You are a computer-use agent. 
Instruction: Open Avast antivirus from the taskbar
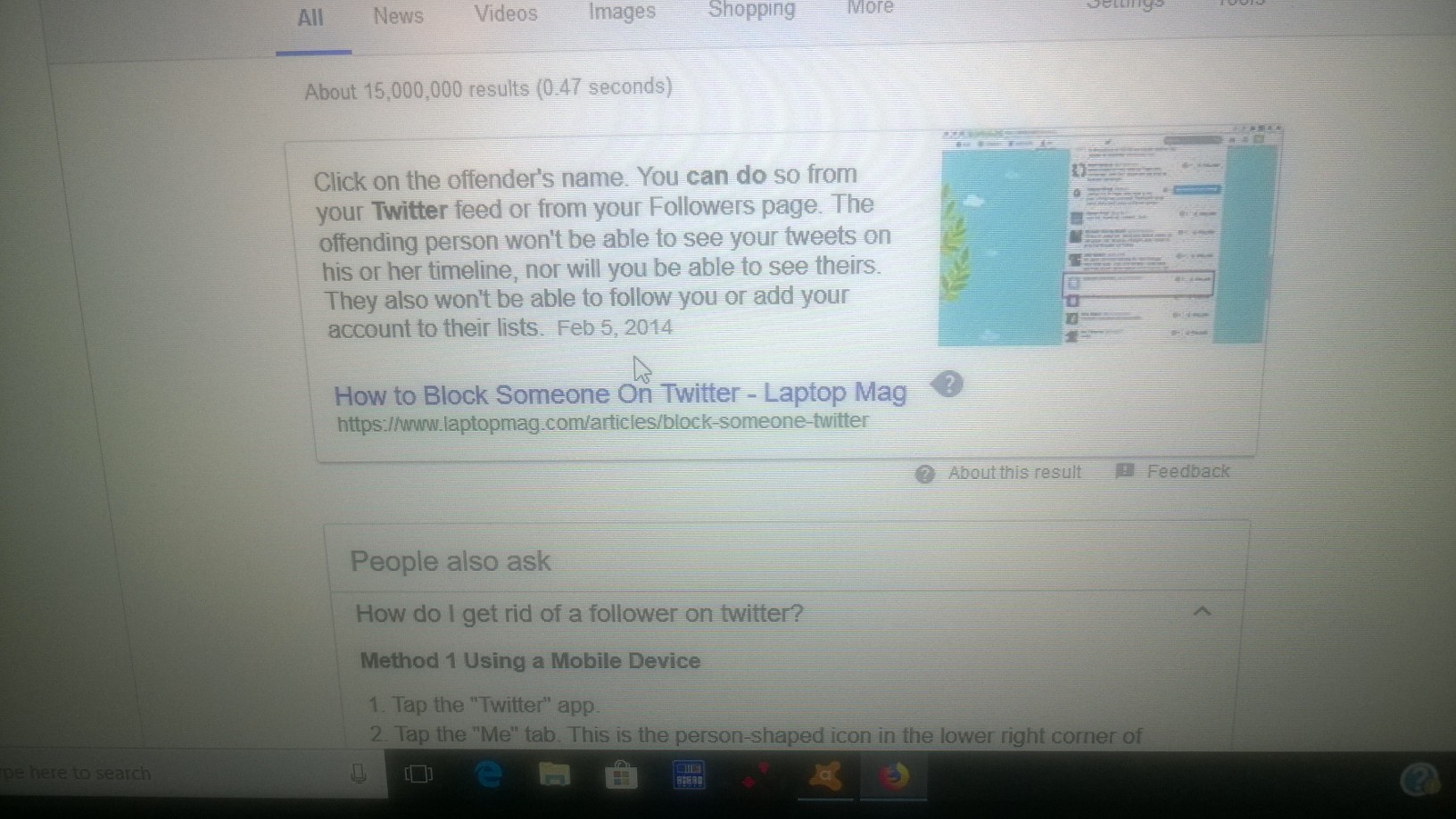[x=825, y=775]
